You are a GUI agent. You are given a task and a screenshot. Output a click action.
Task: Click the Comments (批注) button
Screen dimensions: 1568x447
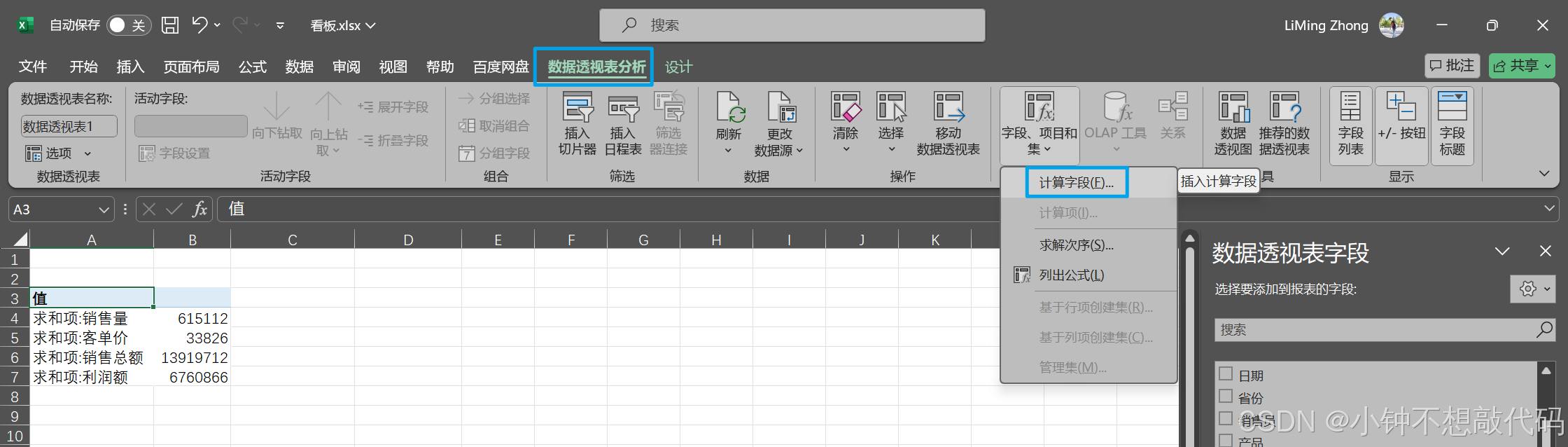coord(1452,66)
